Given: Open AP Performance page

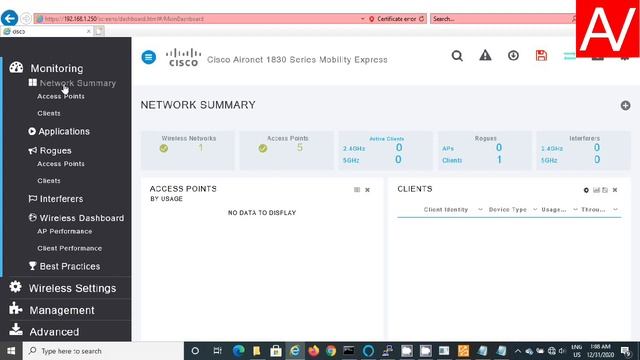Looking at the screenshot, I should [64, 231].
